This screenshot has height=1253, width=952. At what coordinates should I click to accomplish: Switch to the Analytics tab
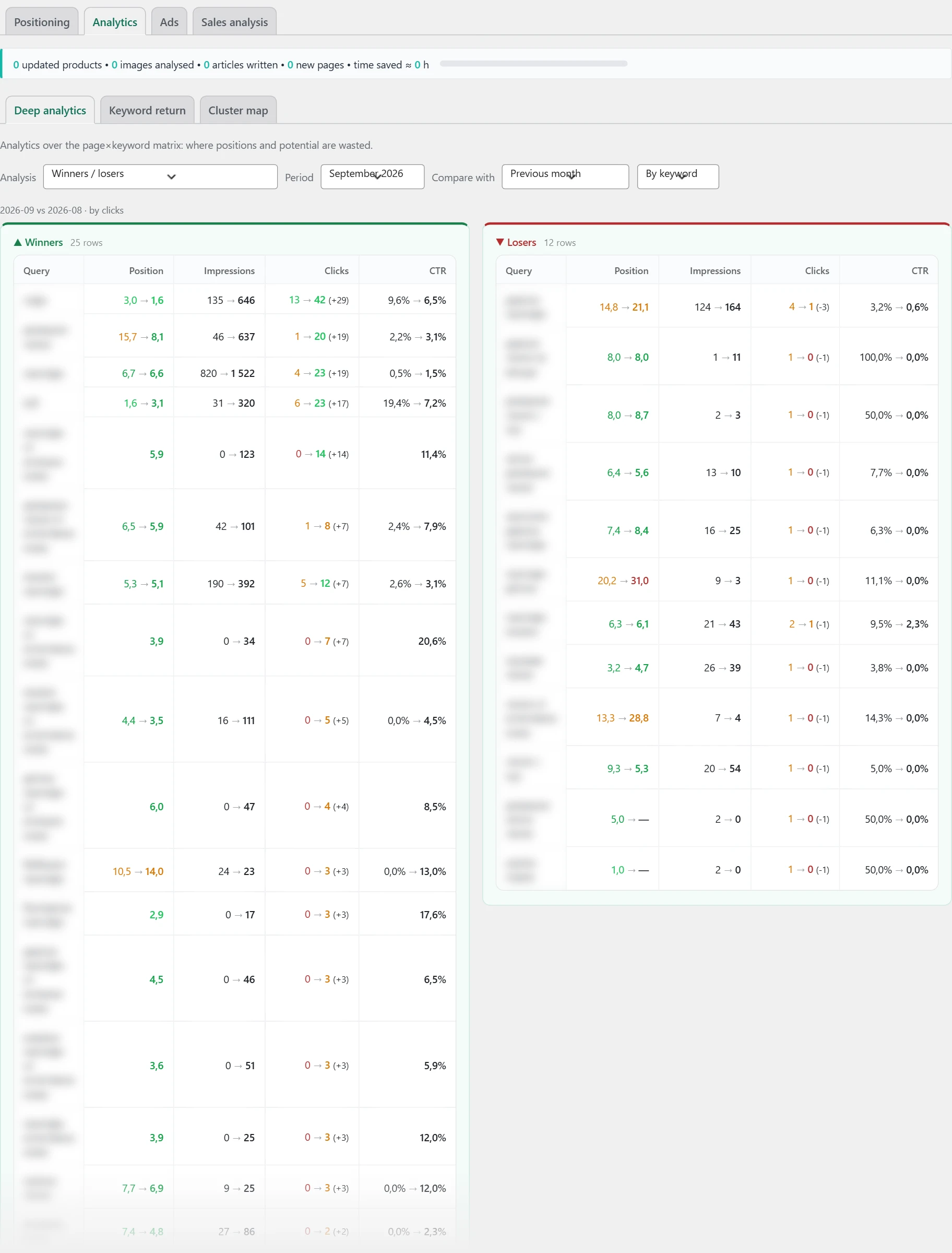[114, 21]
